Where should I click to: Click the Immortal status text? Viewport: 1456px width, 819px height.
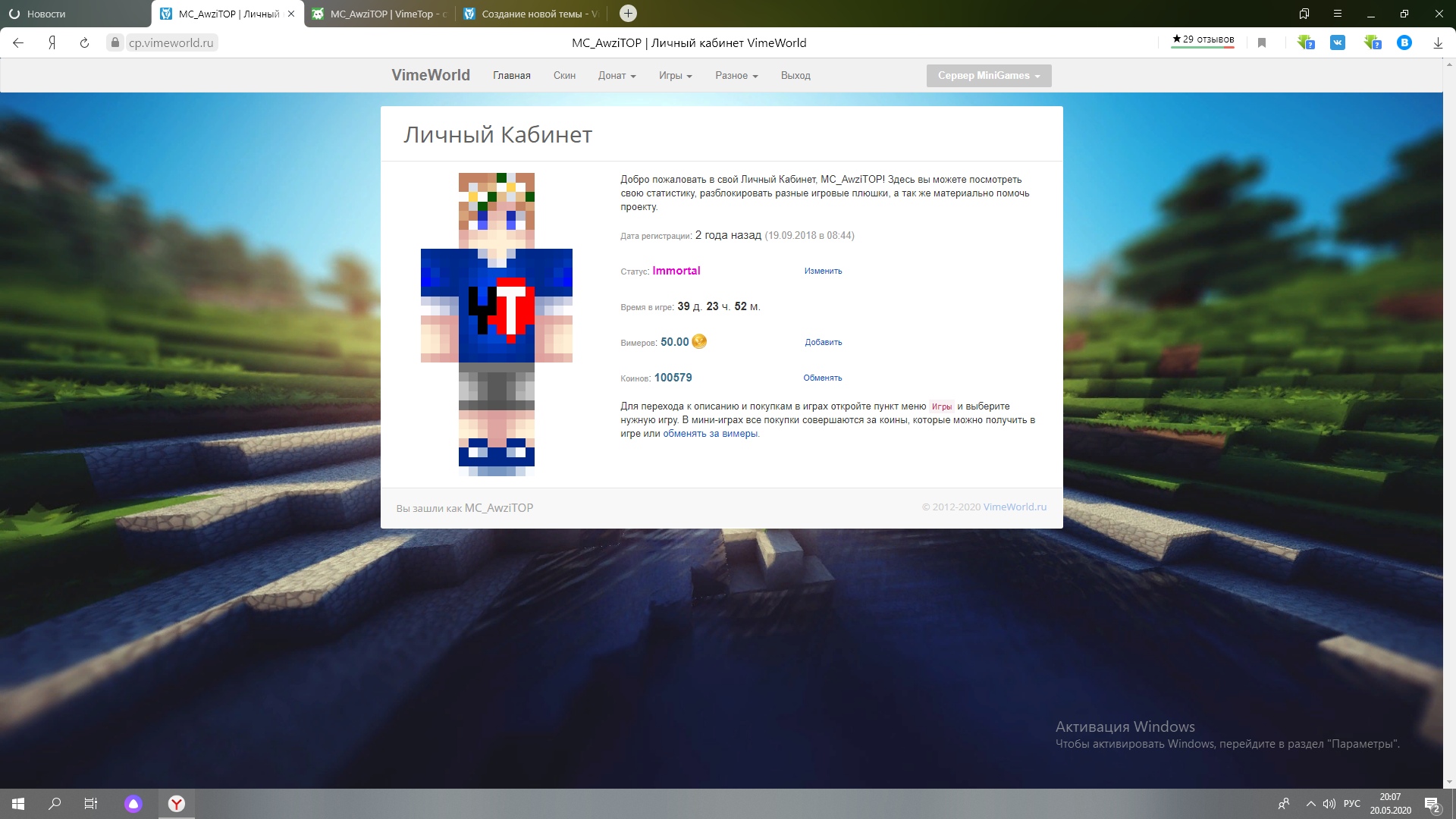tap(676, 271)
